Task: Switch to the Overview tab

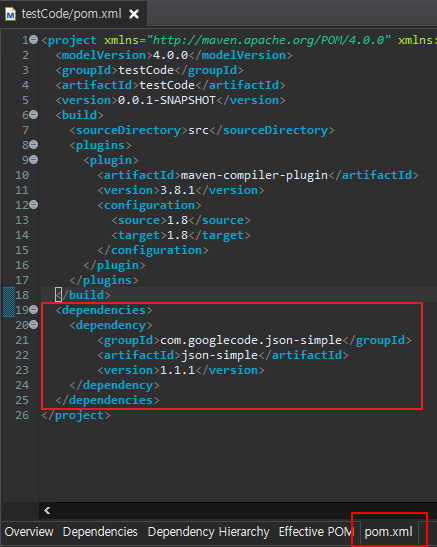Action: point(29,532)
